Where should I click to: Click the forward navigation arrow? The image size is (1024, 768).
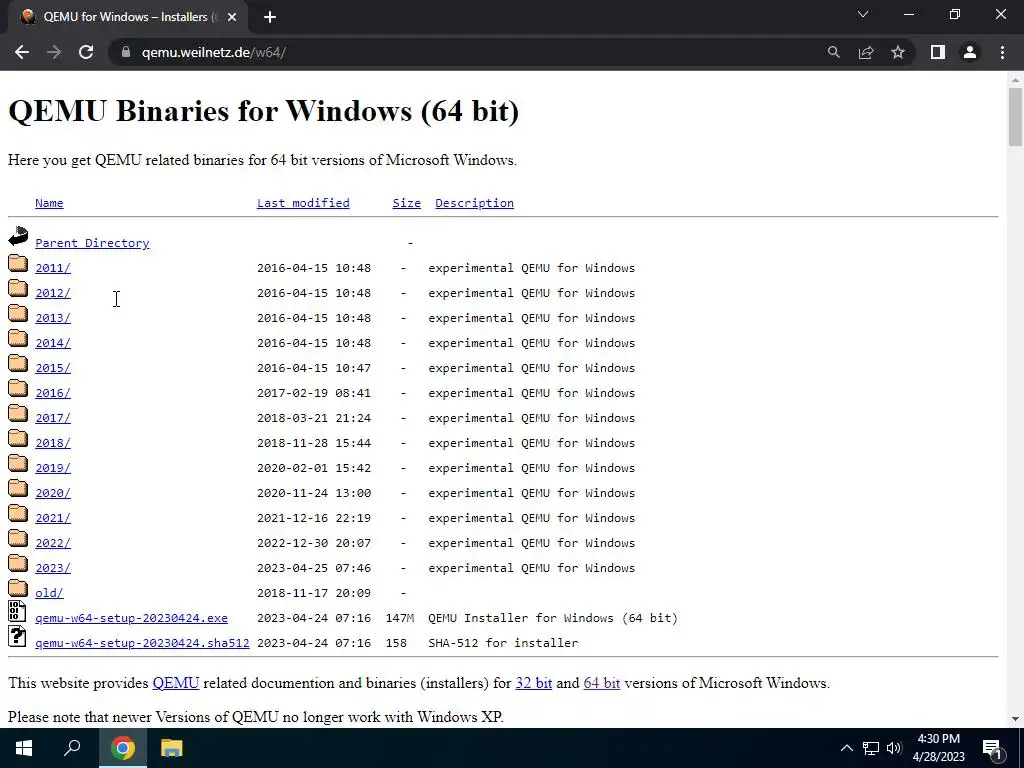pos(54,52)
